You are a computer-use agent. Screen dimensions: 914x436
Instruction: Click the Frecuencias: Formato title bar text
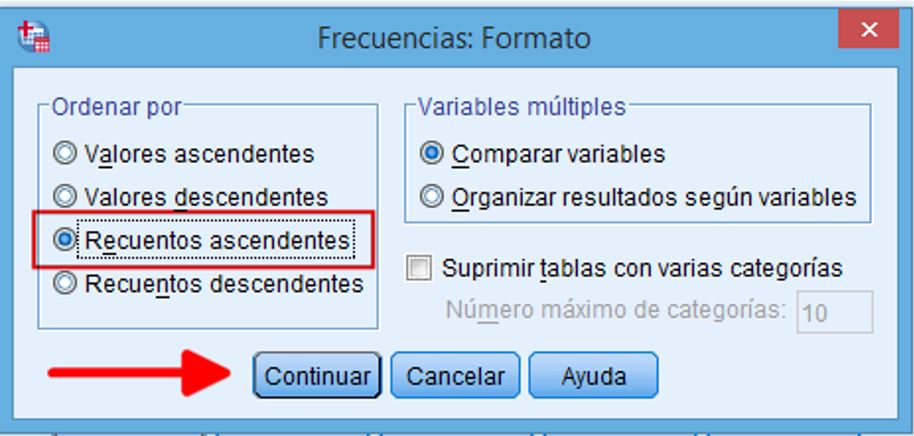point(454,38)
